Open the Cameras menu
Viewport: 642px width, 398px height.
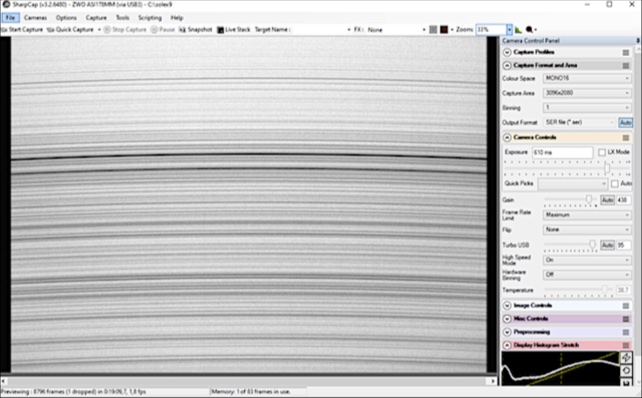click(x=35, y=18)
